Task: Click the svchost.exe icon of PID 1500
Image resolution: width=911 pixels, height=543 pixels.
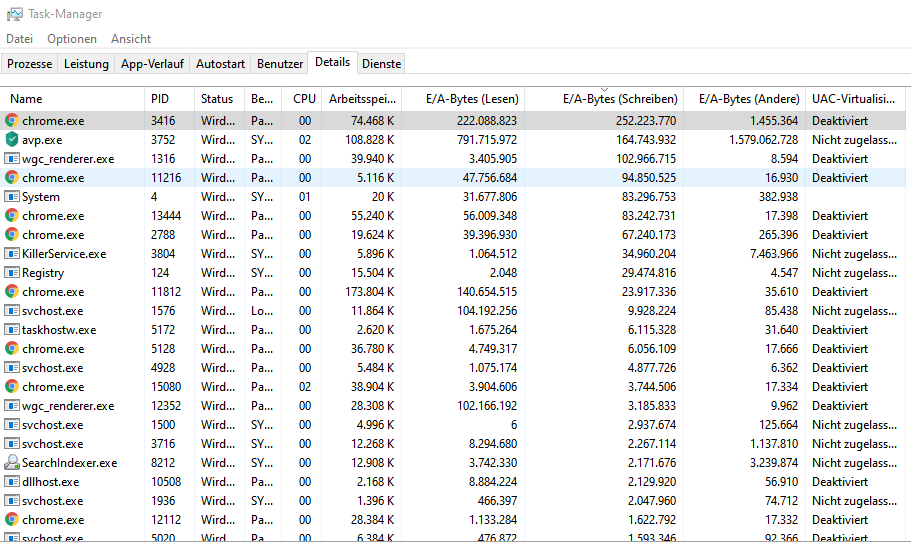Action: 12,425
